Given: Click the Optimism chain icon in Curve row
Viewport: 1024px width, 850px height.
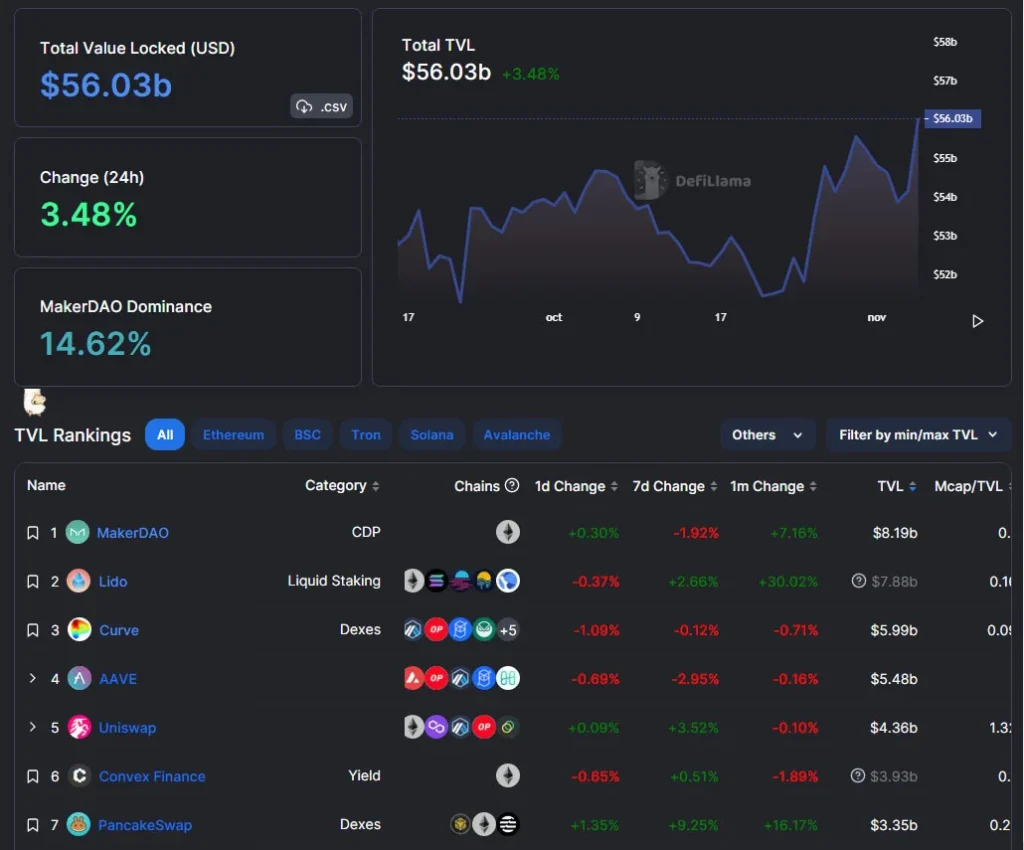Looking at the screenshot, I should [436, 629].
